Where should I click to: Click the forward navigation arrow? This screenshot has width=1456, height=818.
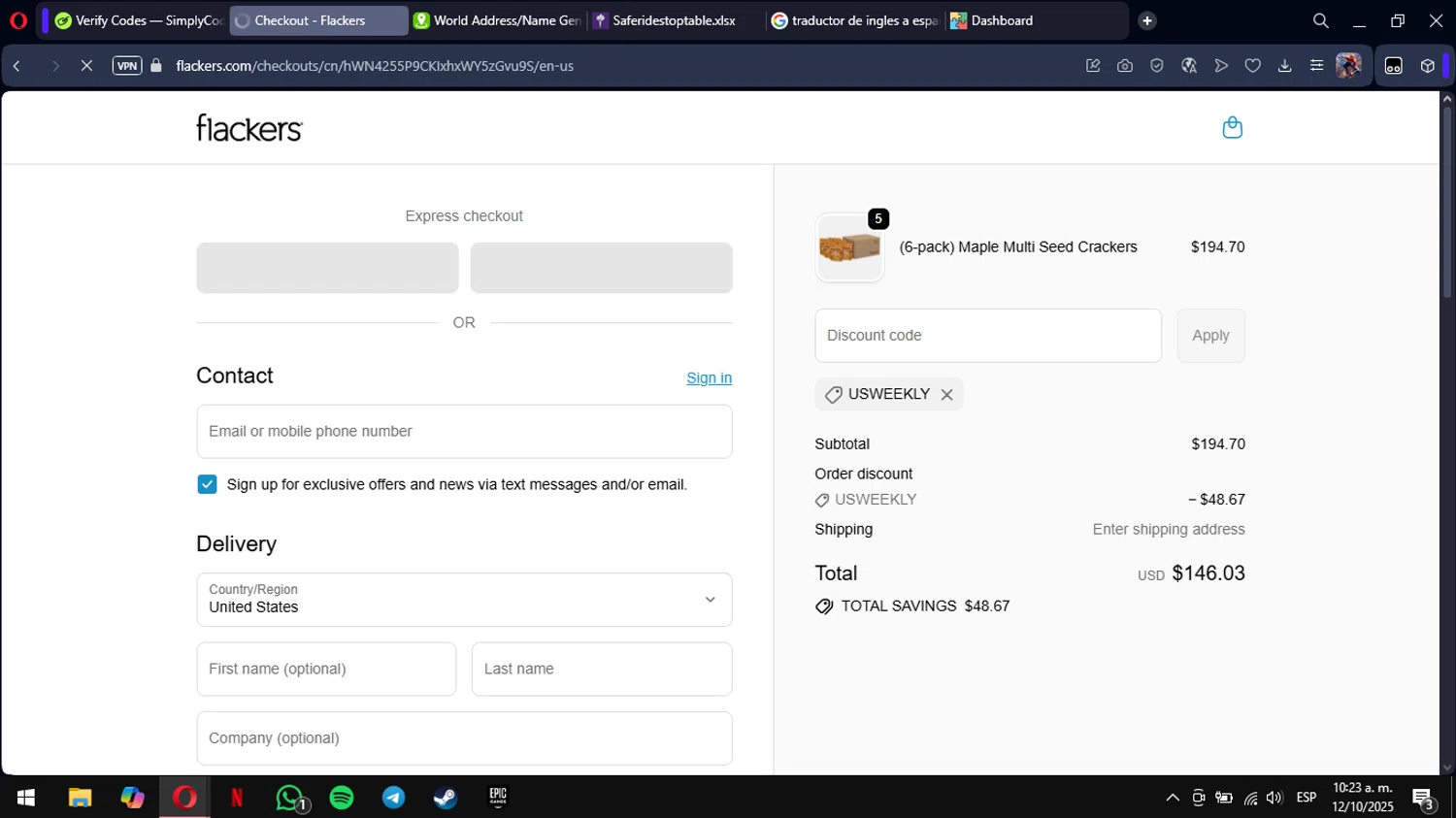[55, 66]
